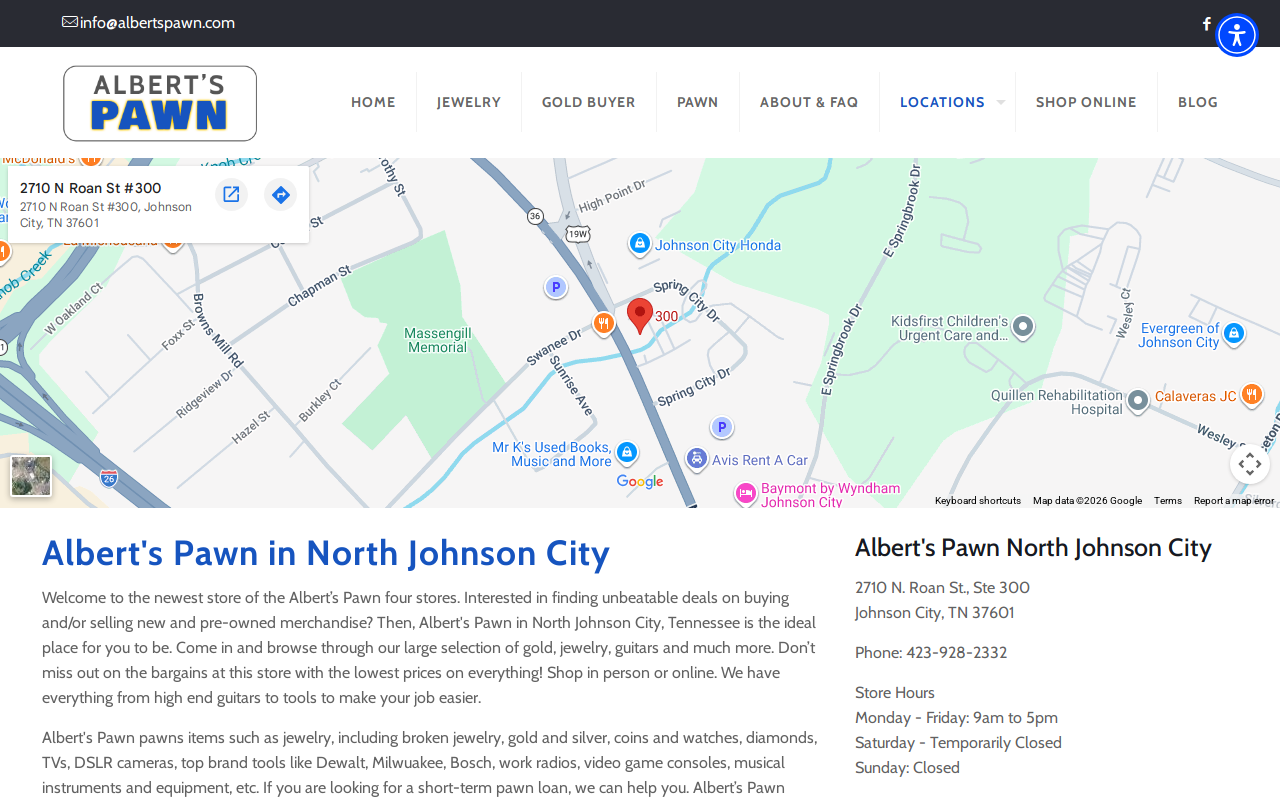The height and width of the screenshot is (800, 1280).
Task: Open the Locations menu item
Action: point(942,102)
